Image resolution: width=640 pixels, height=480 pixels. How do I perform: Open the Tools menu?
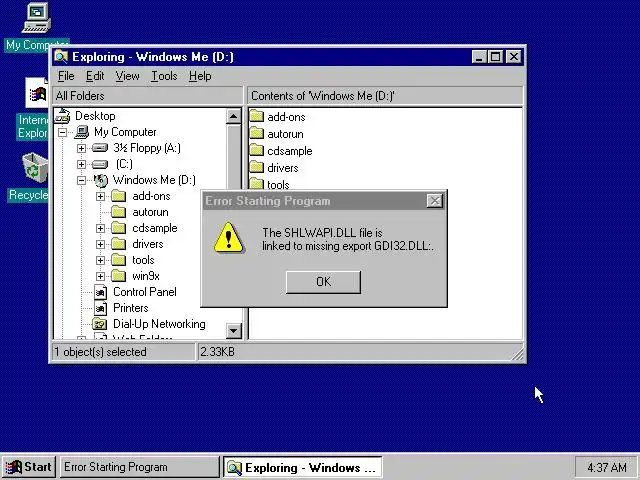click(x=164, y=76)
